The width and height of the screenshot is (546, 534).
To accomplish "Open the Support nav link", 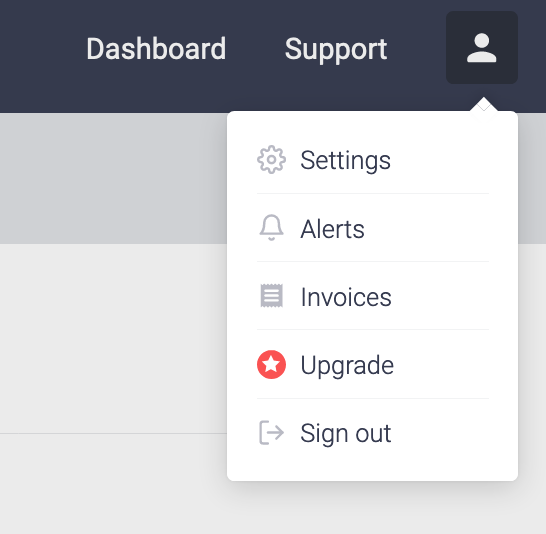I will click(336, 50).
